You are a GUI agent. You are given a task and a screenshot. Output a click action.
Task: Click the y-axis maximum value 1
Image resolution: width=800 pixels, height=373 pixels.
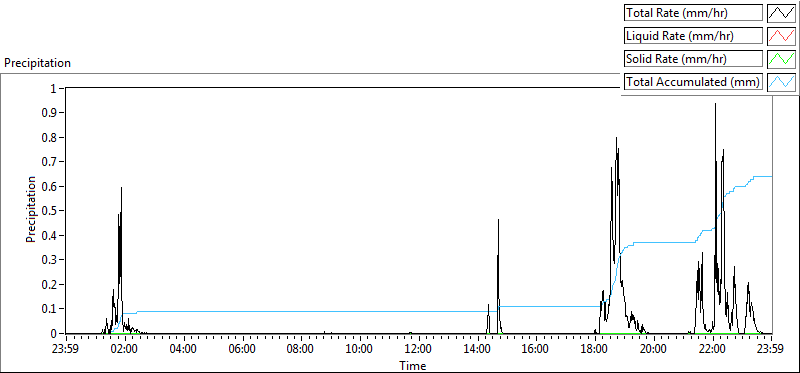(57, 88)
